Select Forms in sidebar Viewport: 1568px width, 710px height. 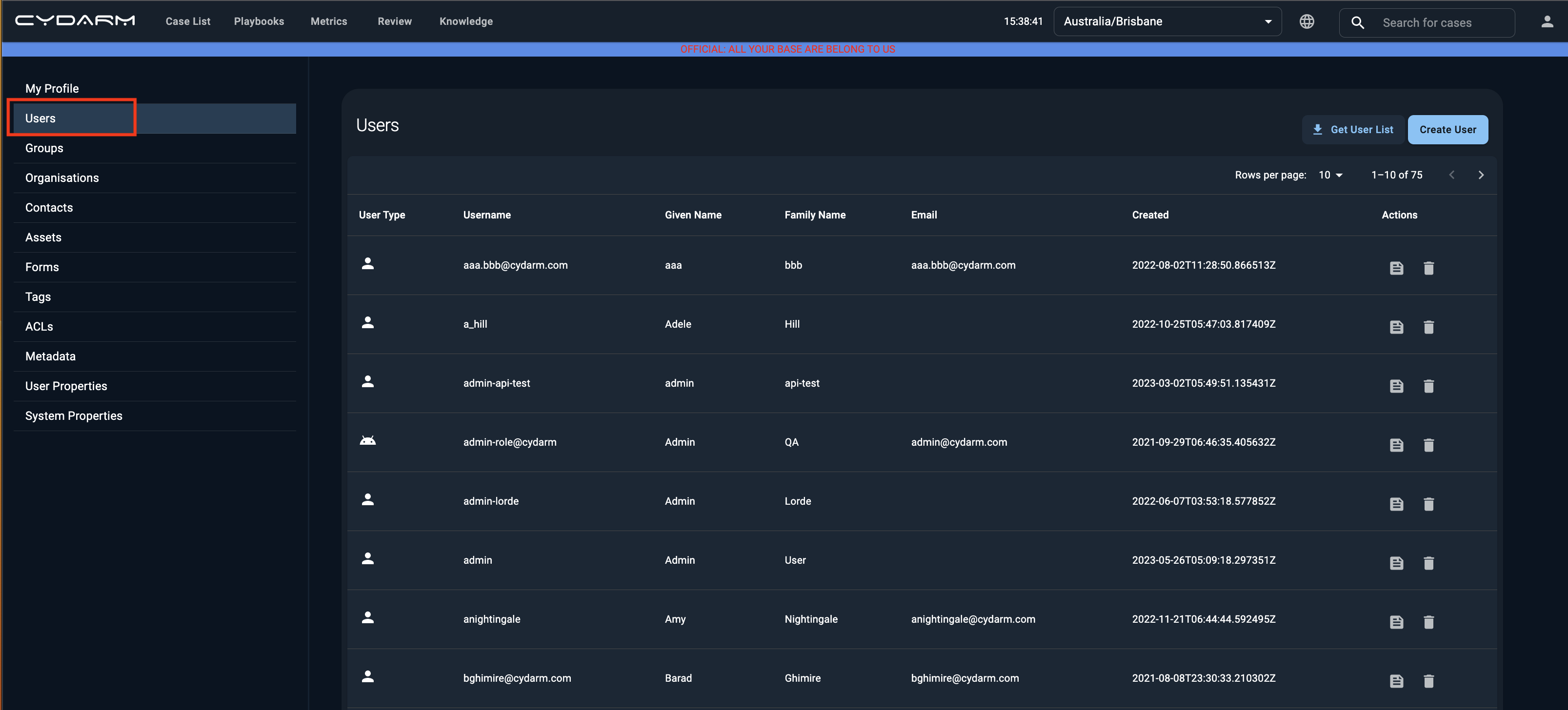point(155,268)
